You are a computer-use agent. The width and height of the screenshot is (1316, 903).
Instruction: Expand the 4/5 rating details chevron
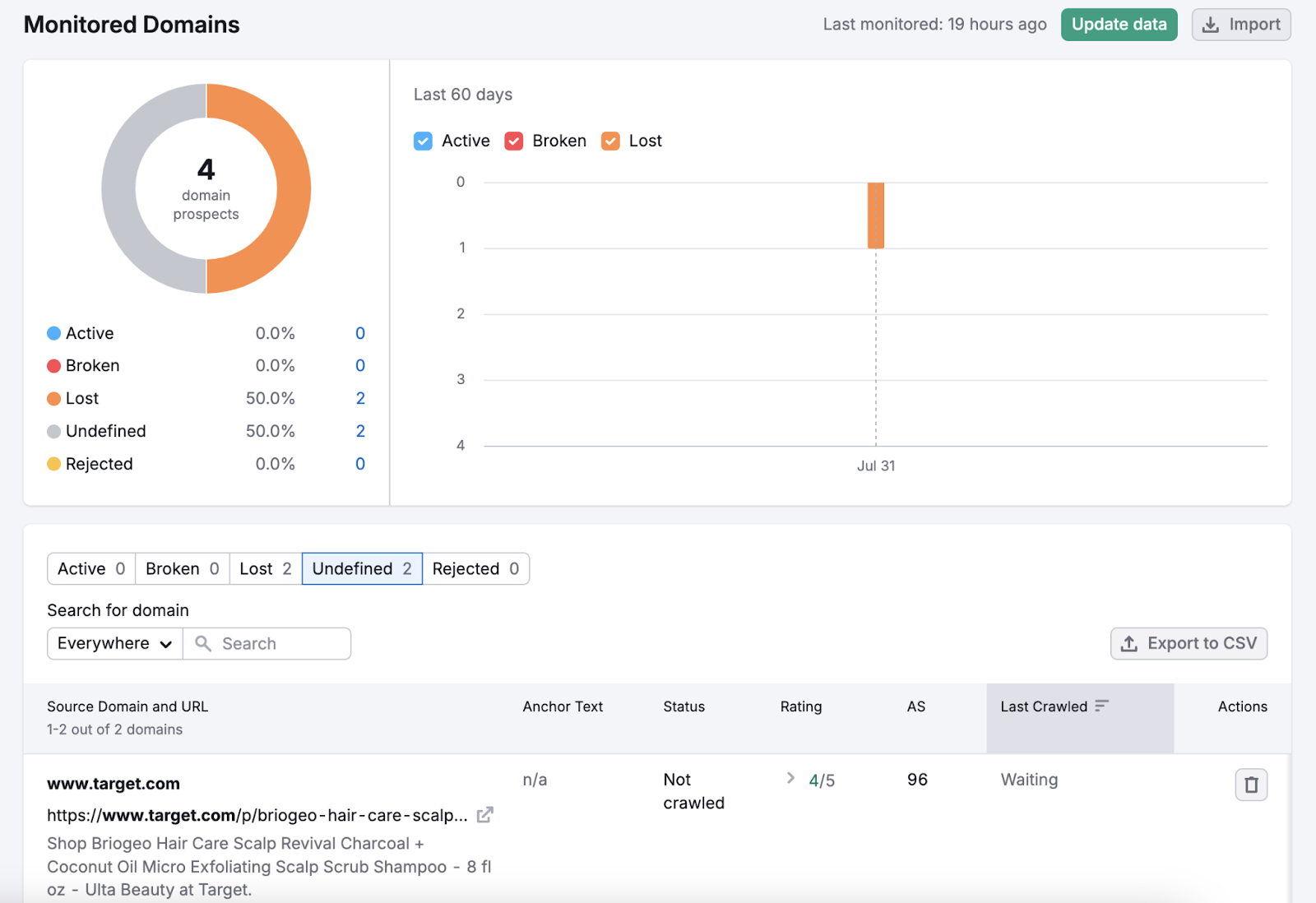[790, 778]
